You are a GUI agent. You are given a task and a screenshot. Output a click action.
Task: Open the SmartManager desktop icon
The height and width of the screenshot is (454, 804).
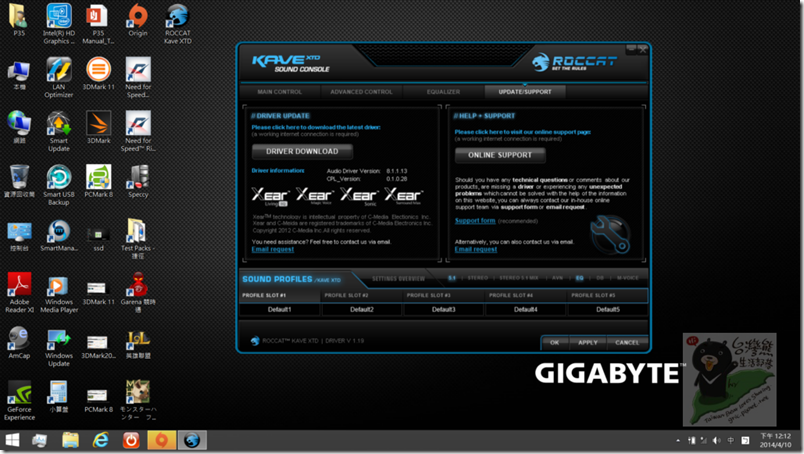[58, 235]
